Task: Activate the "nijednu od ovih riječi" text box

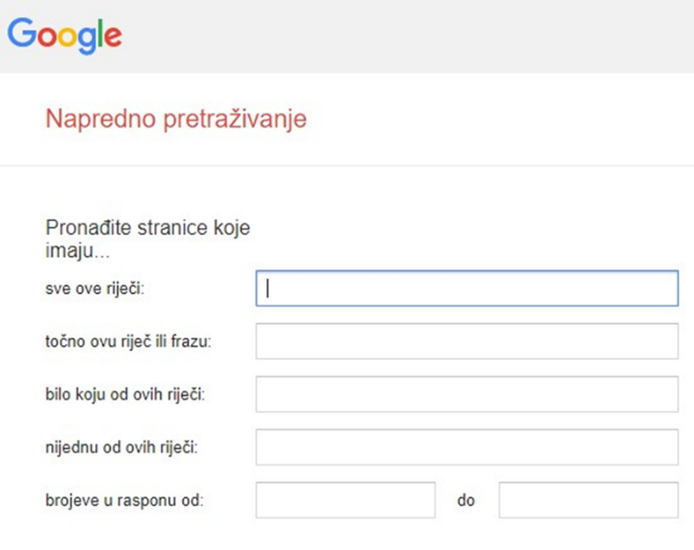Action: (x=467, y=446)
